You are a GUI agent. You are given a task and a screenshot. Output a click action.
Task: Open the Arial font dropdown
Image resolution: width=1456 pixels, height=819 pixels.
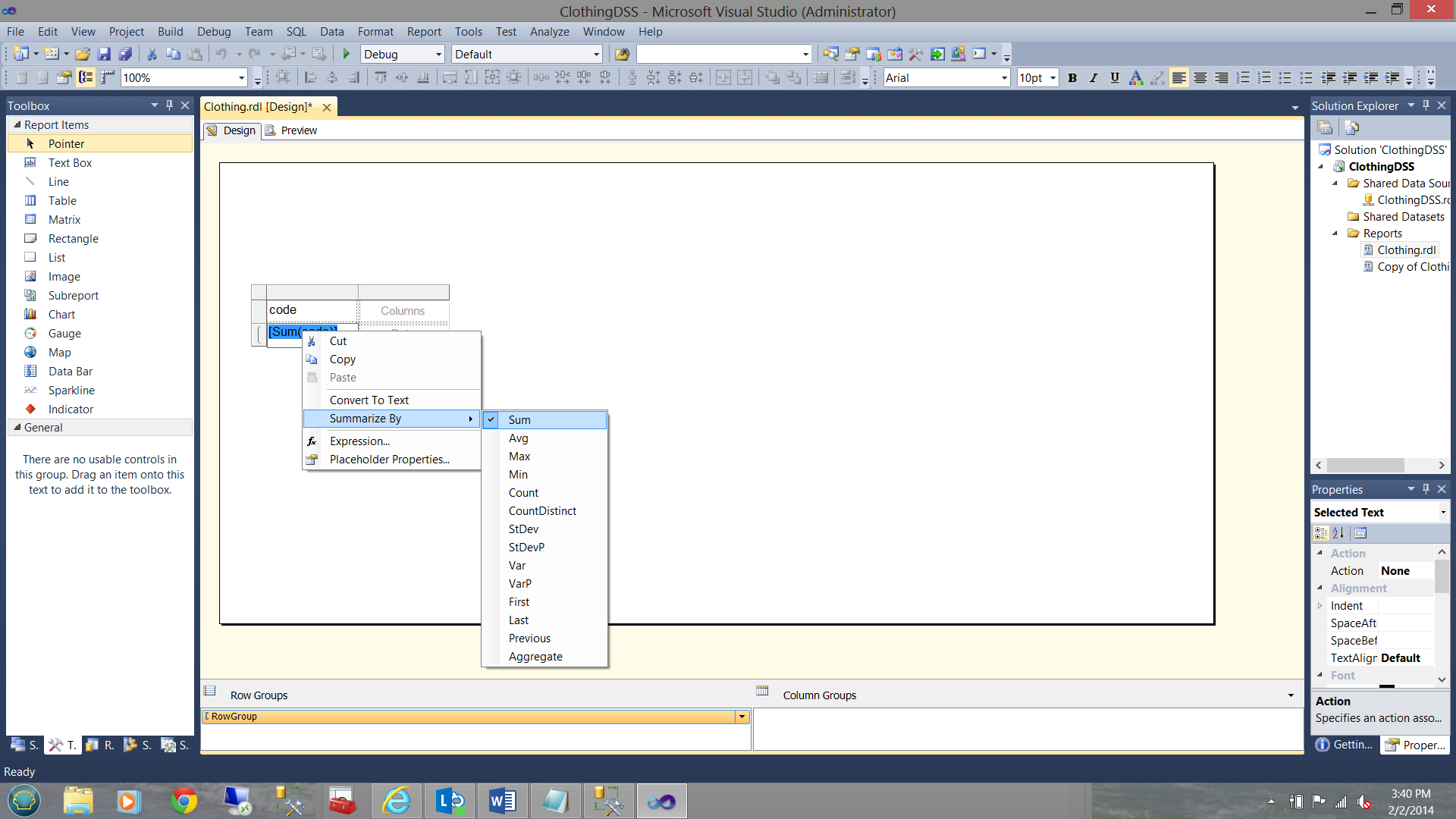1004,77
